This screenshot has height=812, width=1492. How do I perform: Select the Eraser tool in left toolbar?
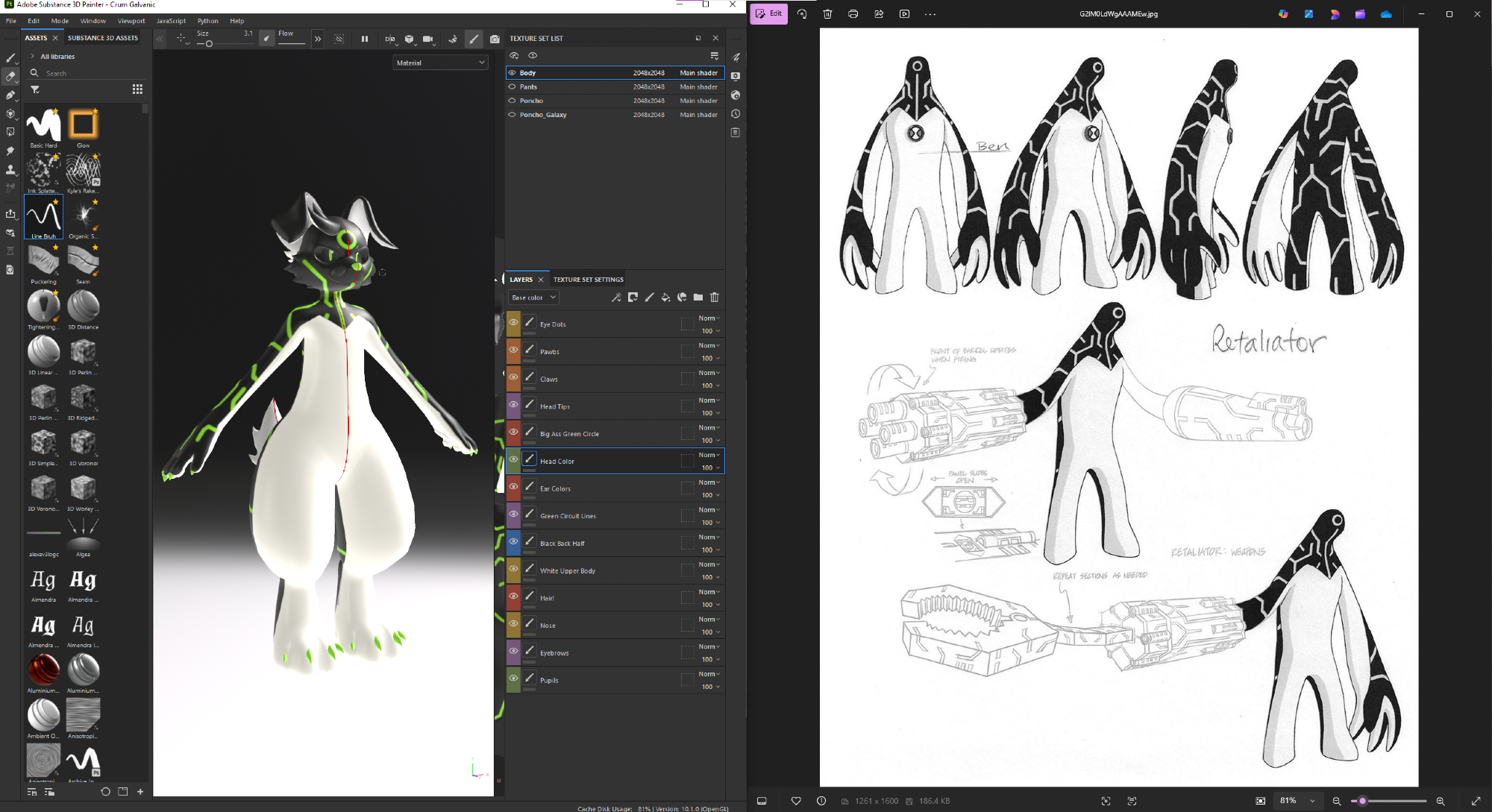(x=10, y=76)
